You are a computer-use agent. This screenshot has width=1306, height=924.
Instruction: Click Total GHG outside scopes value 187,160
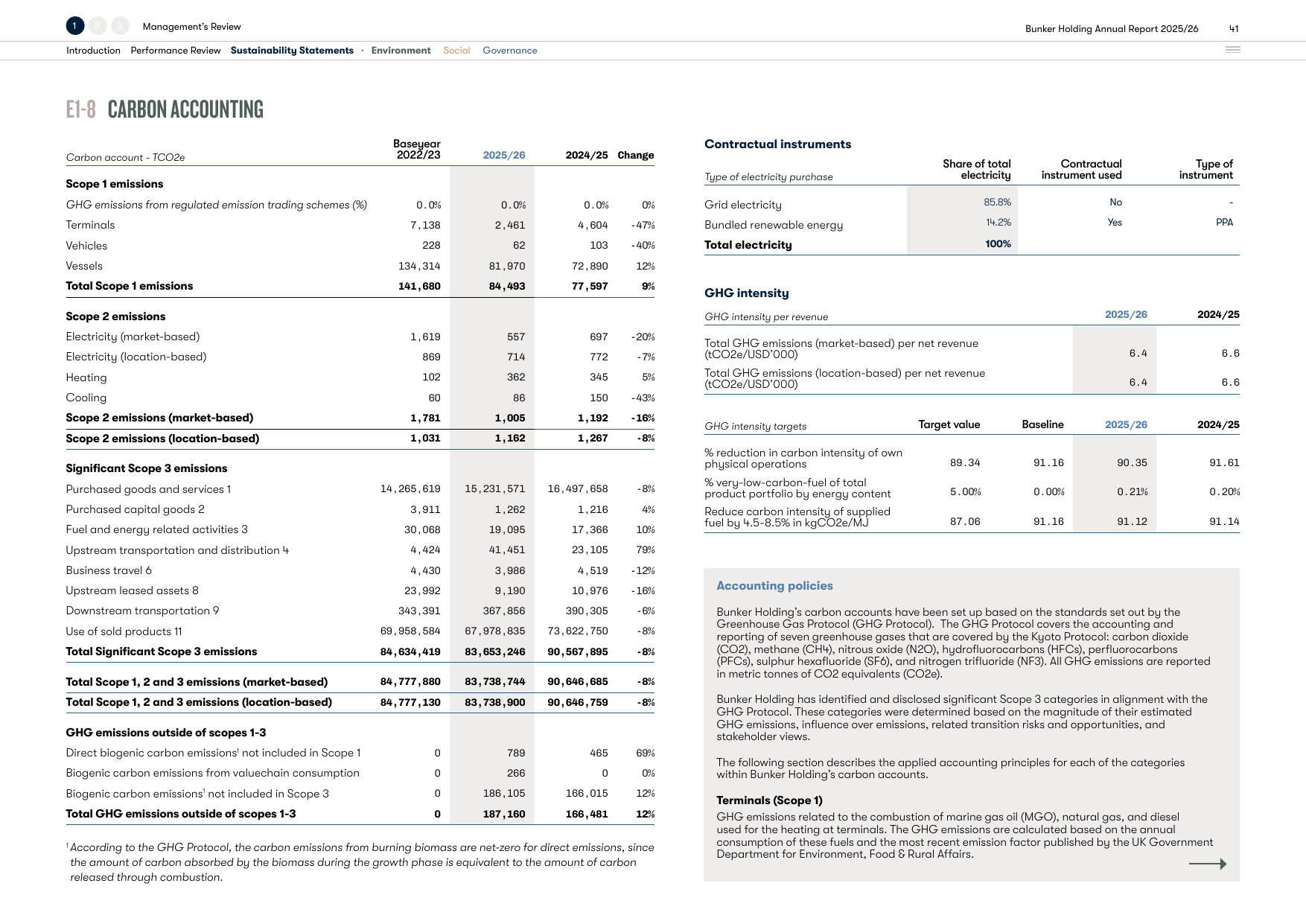point(504,814)
